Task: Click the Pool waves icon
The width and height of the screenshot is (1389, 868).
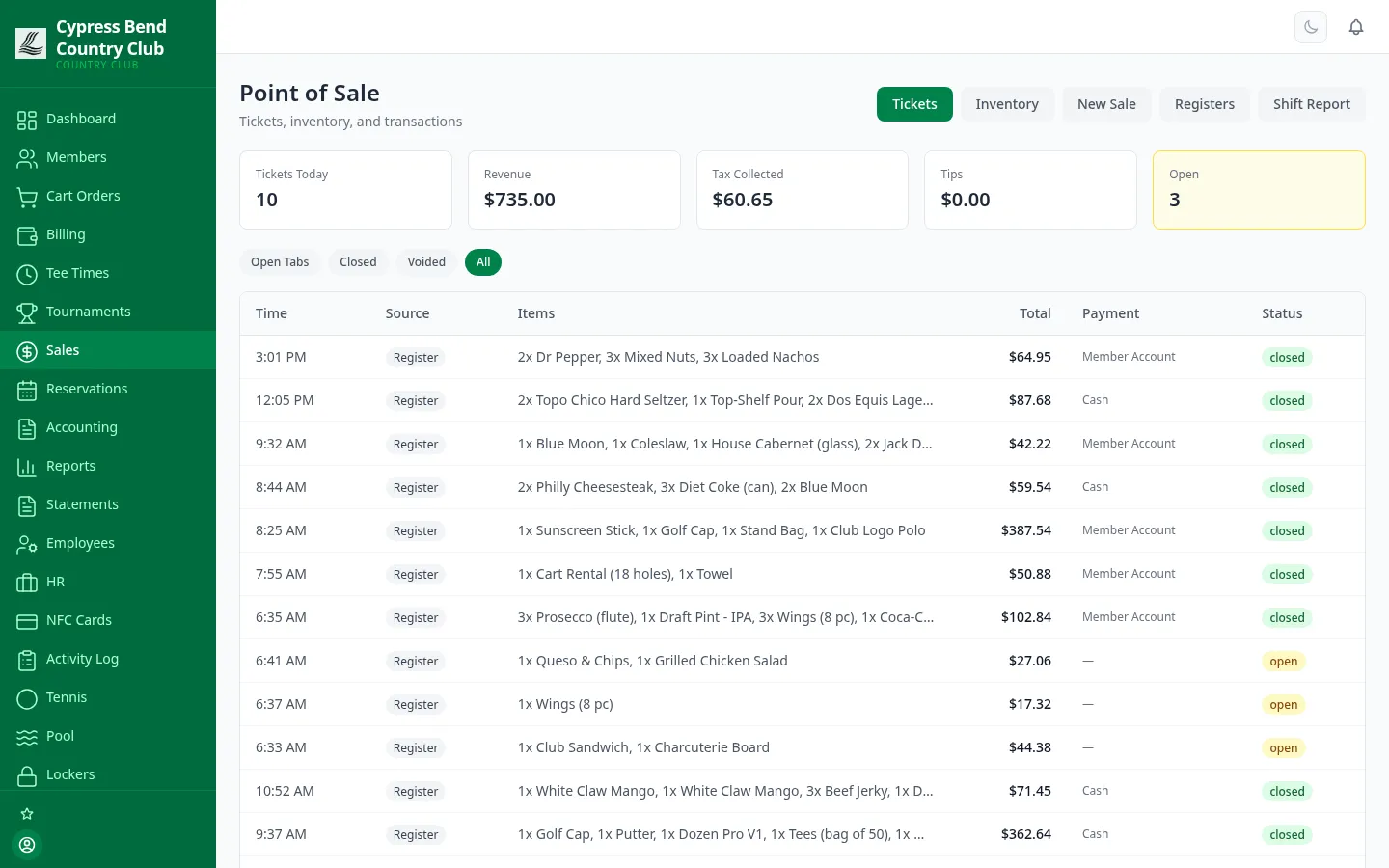Action: 27,737
